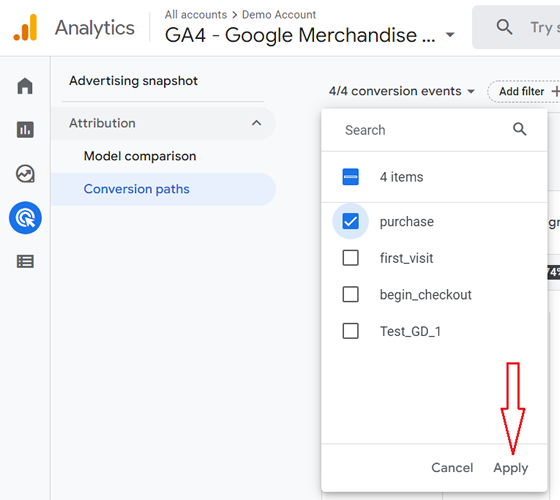Viewport: 560px width, 500px height.
Task: Open the 4/4 conversion events dropdown
Action: pyautogui.click(x=402, y=91)
